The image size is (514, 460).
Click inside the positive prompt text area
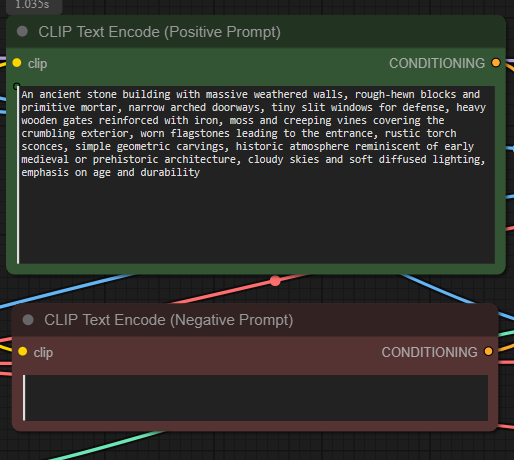(x=256, y=175)
